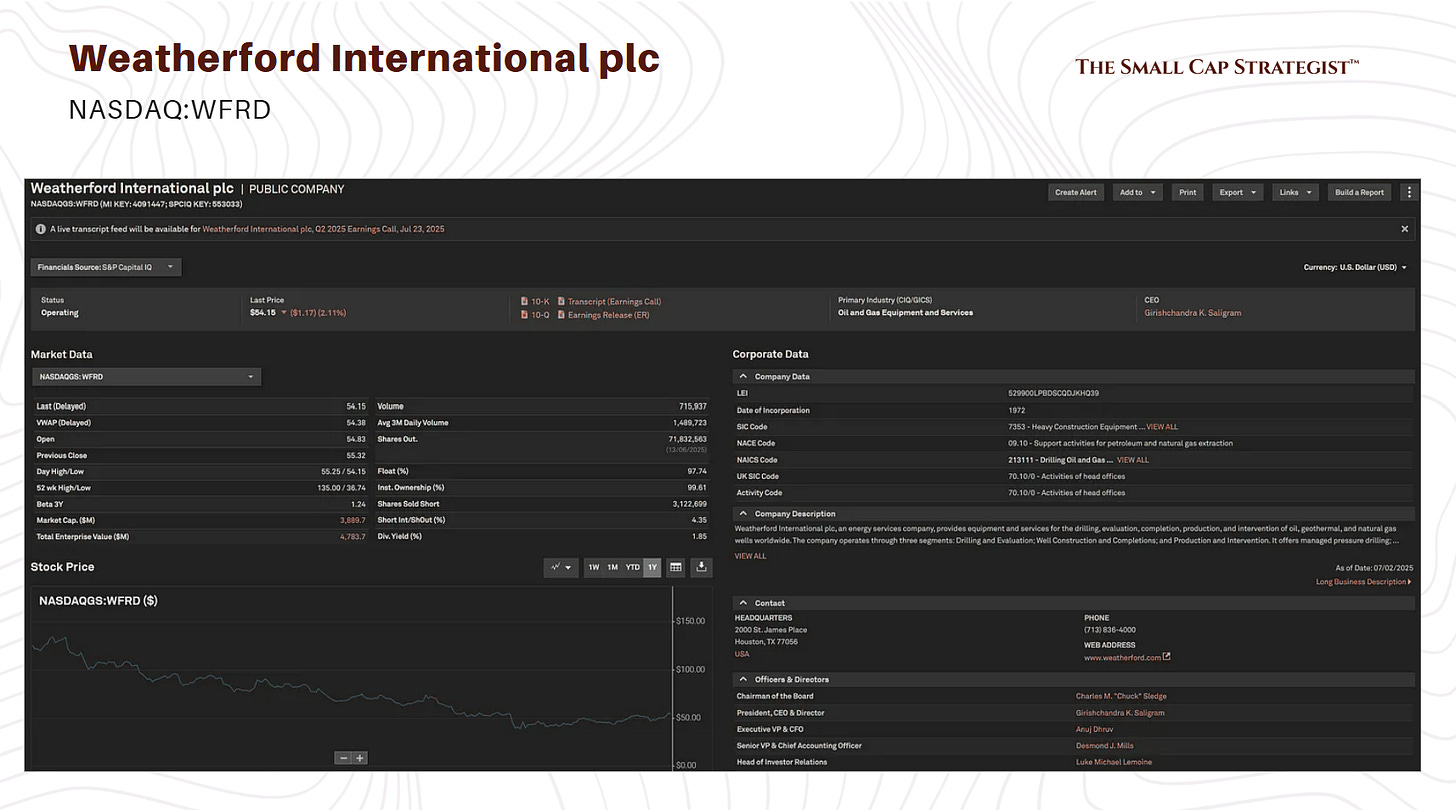The image size is (1456, 810).
Task: Open Anuj Dhruv officer profile
Action: pyautogui.click(x=1095, y=729)
